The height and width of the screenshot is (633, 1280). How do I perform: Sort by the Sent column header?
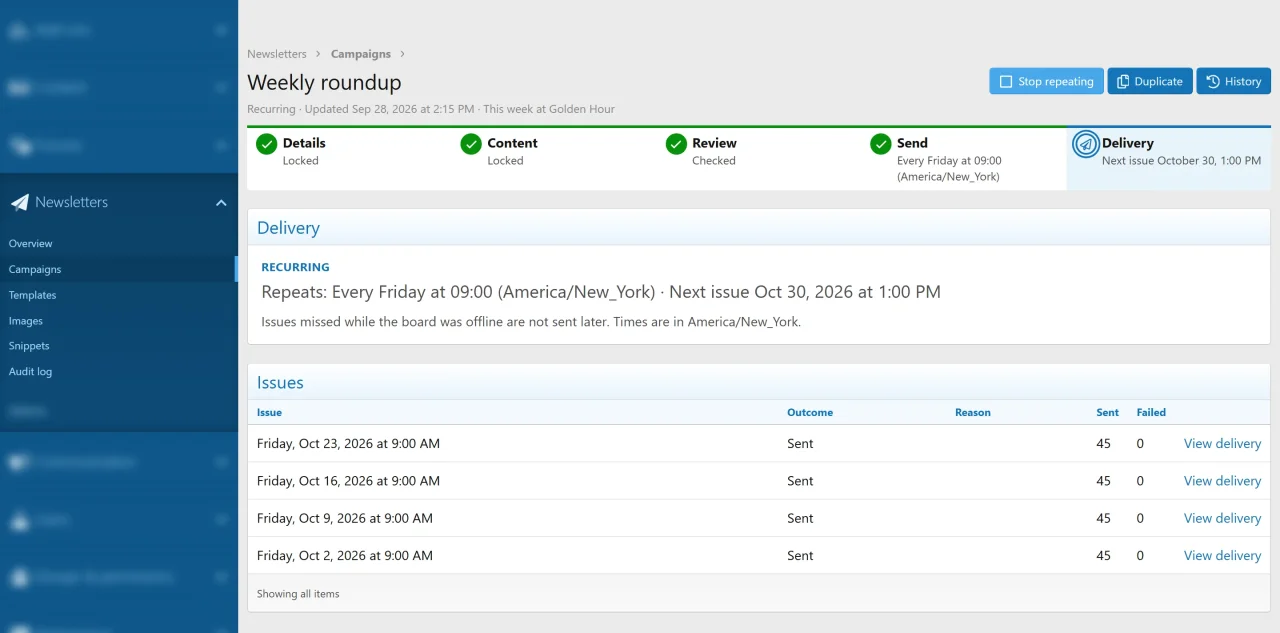(1108, 412)
